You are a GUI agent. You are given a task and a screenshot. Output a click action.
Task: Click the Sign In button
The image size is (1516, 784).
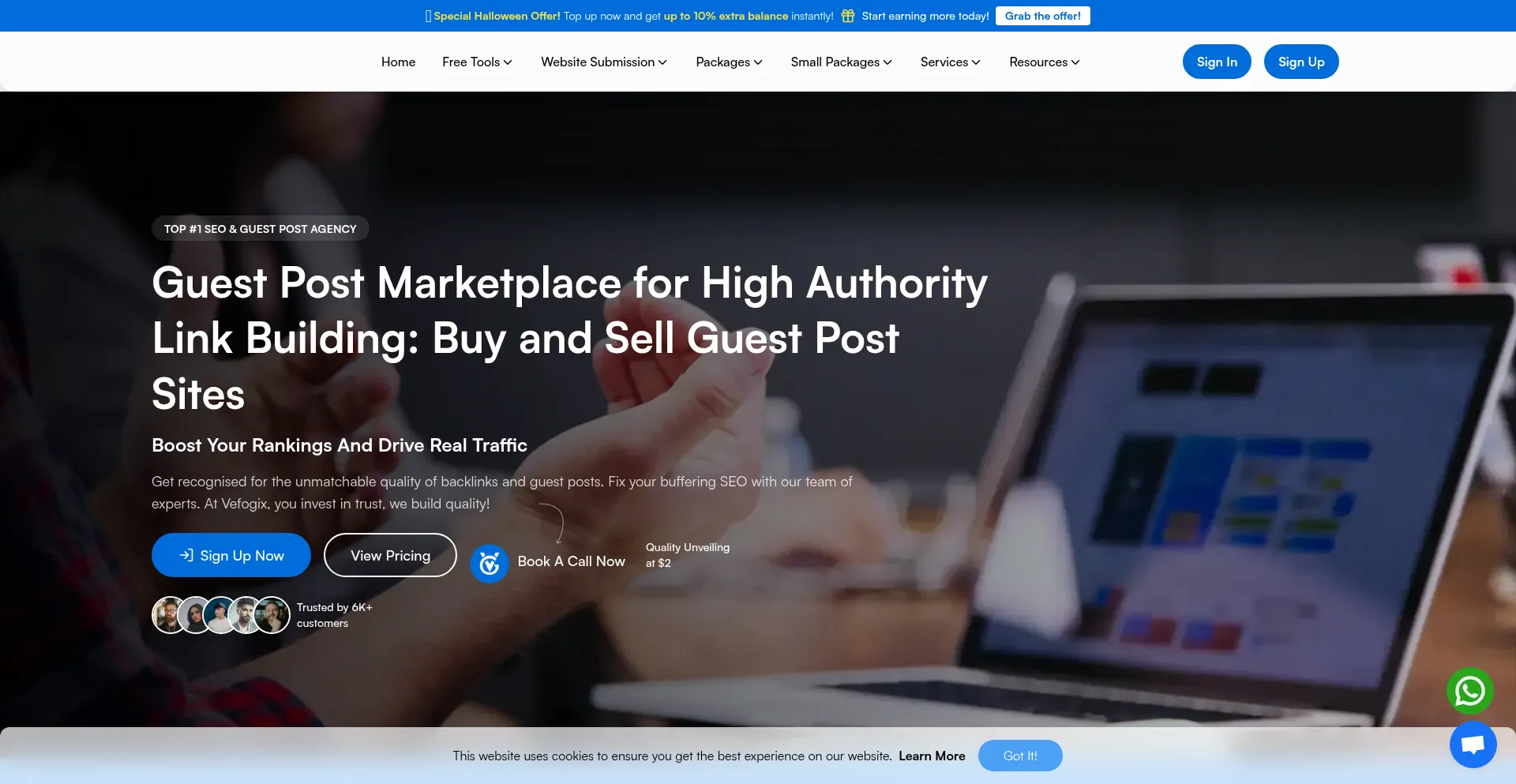point(1217,62)
